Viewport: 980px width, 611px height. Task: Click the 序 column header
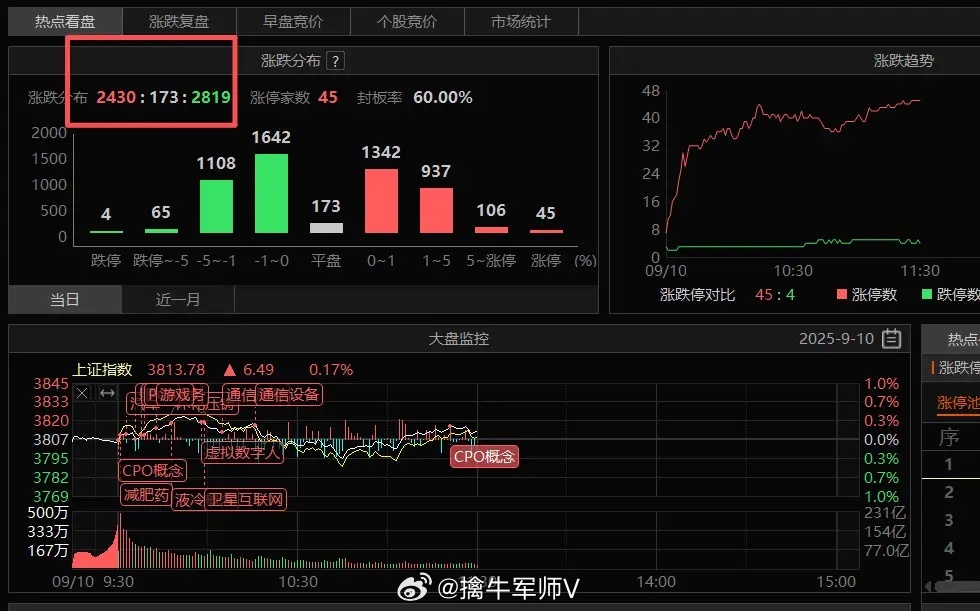click(949, 437)
